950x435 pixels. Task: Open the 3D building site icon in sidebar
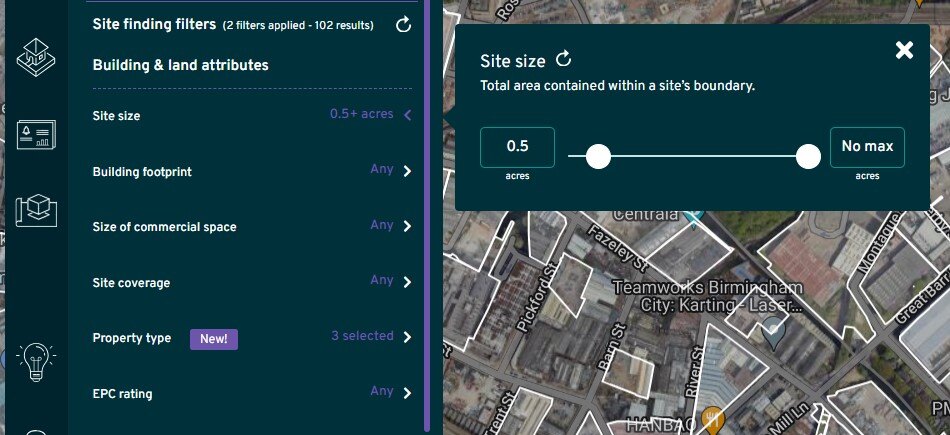[x=36, y=58]
